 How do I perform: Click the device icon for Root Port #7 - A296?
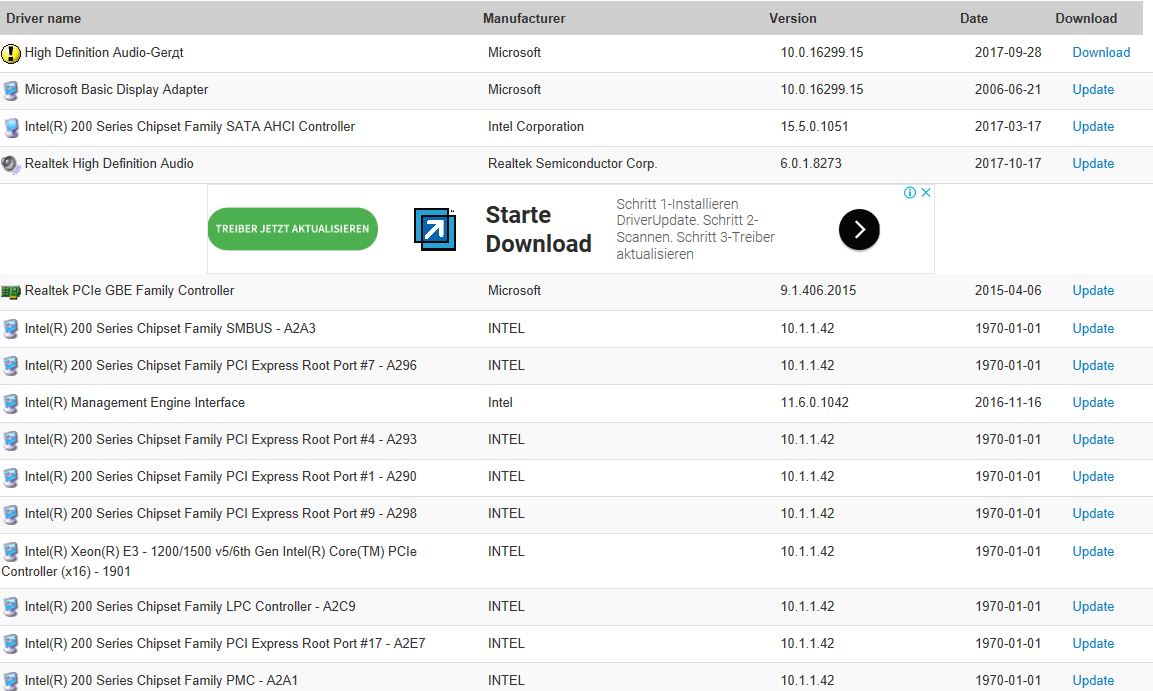[x=11, y=366]
